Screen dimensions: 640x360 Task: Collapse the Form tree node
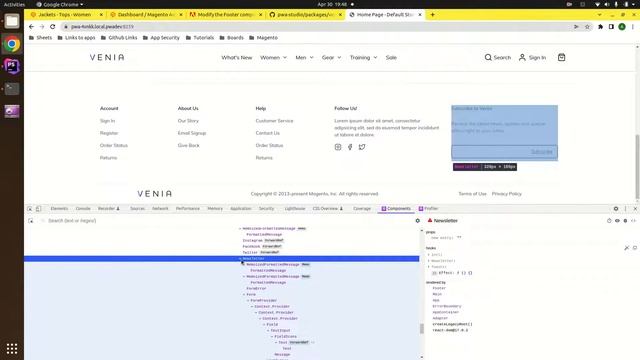(244, 294)
